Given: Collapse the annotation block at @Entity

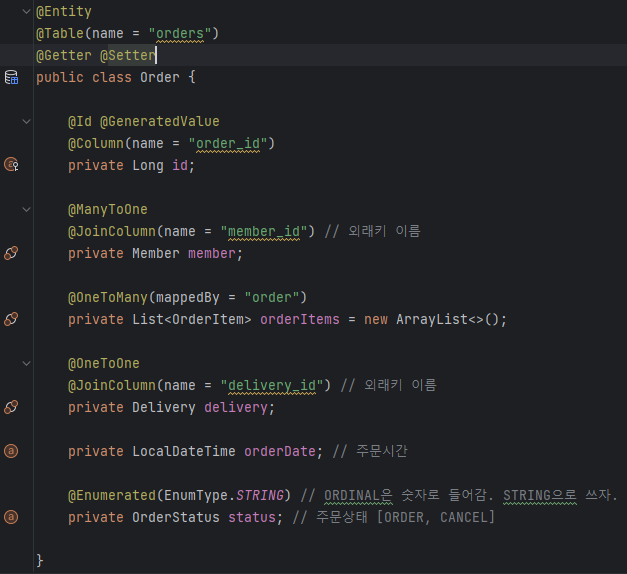Looking at the screenshot, I should point(26,12).
